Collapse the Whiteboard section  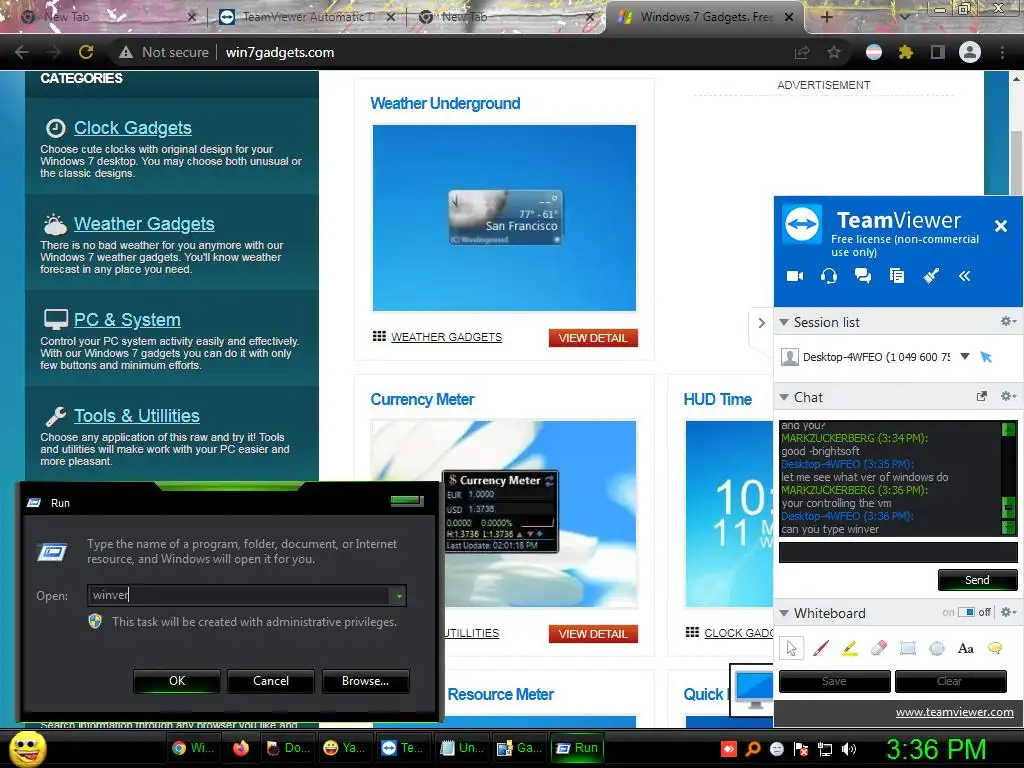(x=784, y=613)
